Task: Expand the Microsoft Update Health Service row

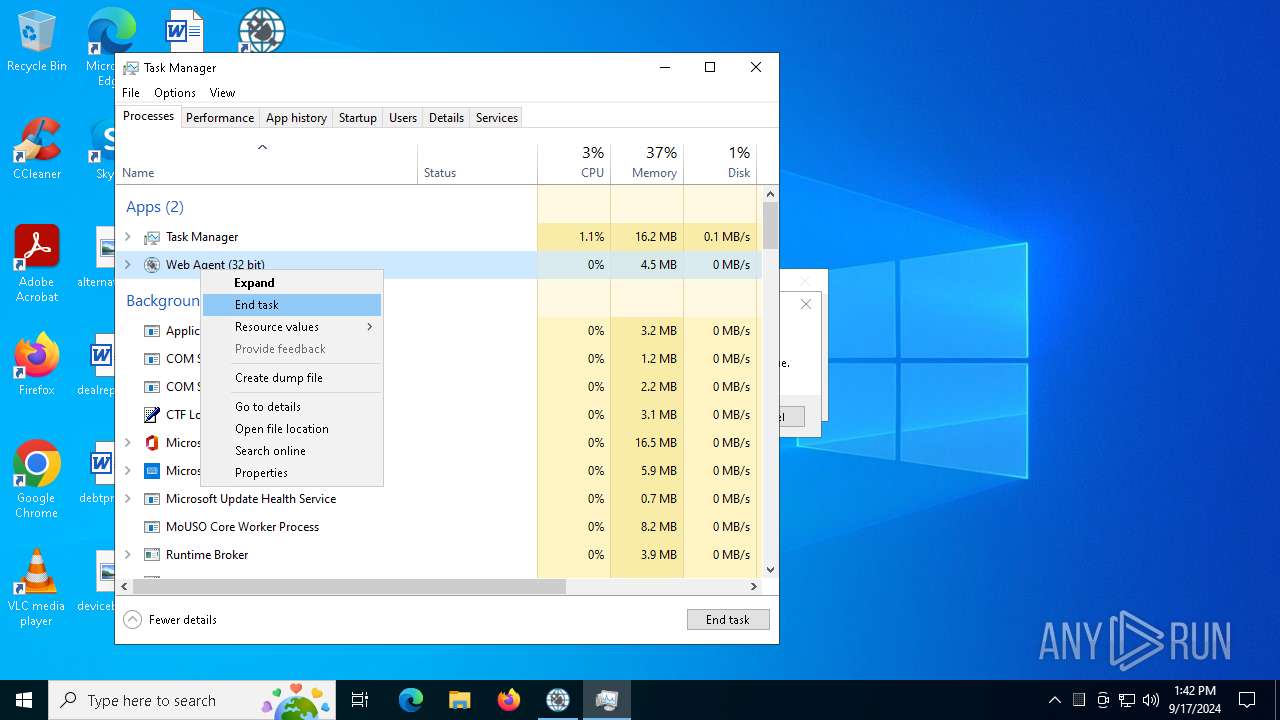Action: coord(127,499)
